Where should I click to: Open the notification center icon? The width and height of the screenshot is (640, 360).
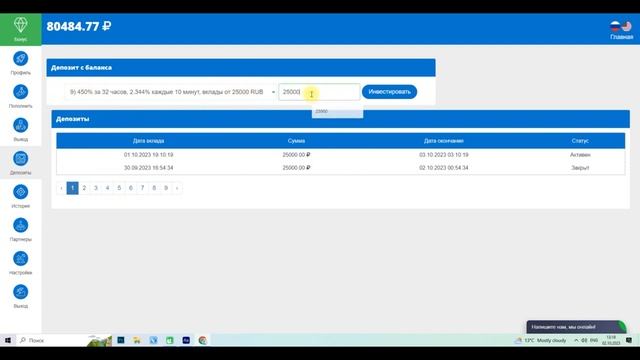629,340
